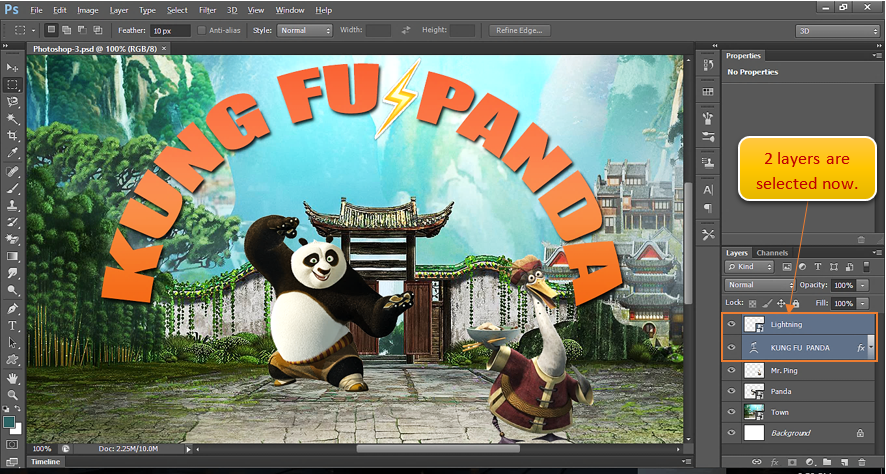Image resolution: width=886 pixels, height=474 pixels.
Task: Toggle Quick Mask mode icon
Action: point(12,445)
